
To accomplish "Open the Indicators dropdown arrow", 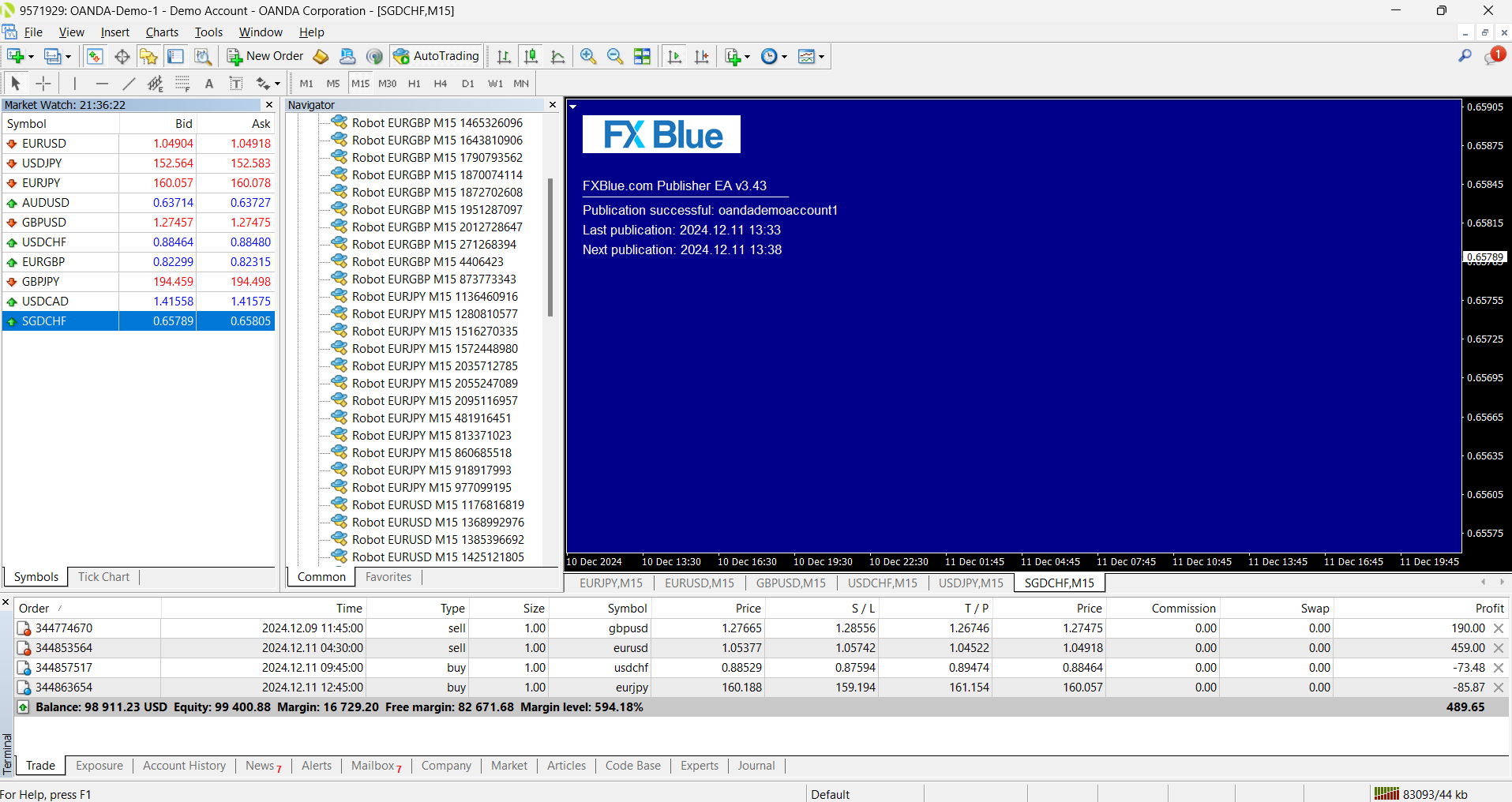I will pyautogui.click(x=747, y=57).
